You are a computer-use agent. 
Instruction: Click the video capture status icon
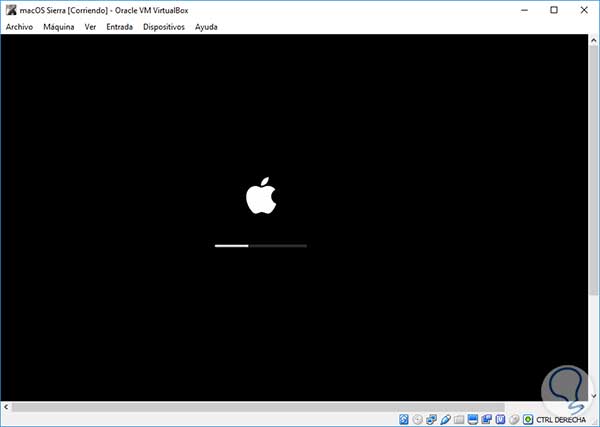(486, 419)
